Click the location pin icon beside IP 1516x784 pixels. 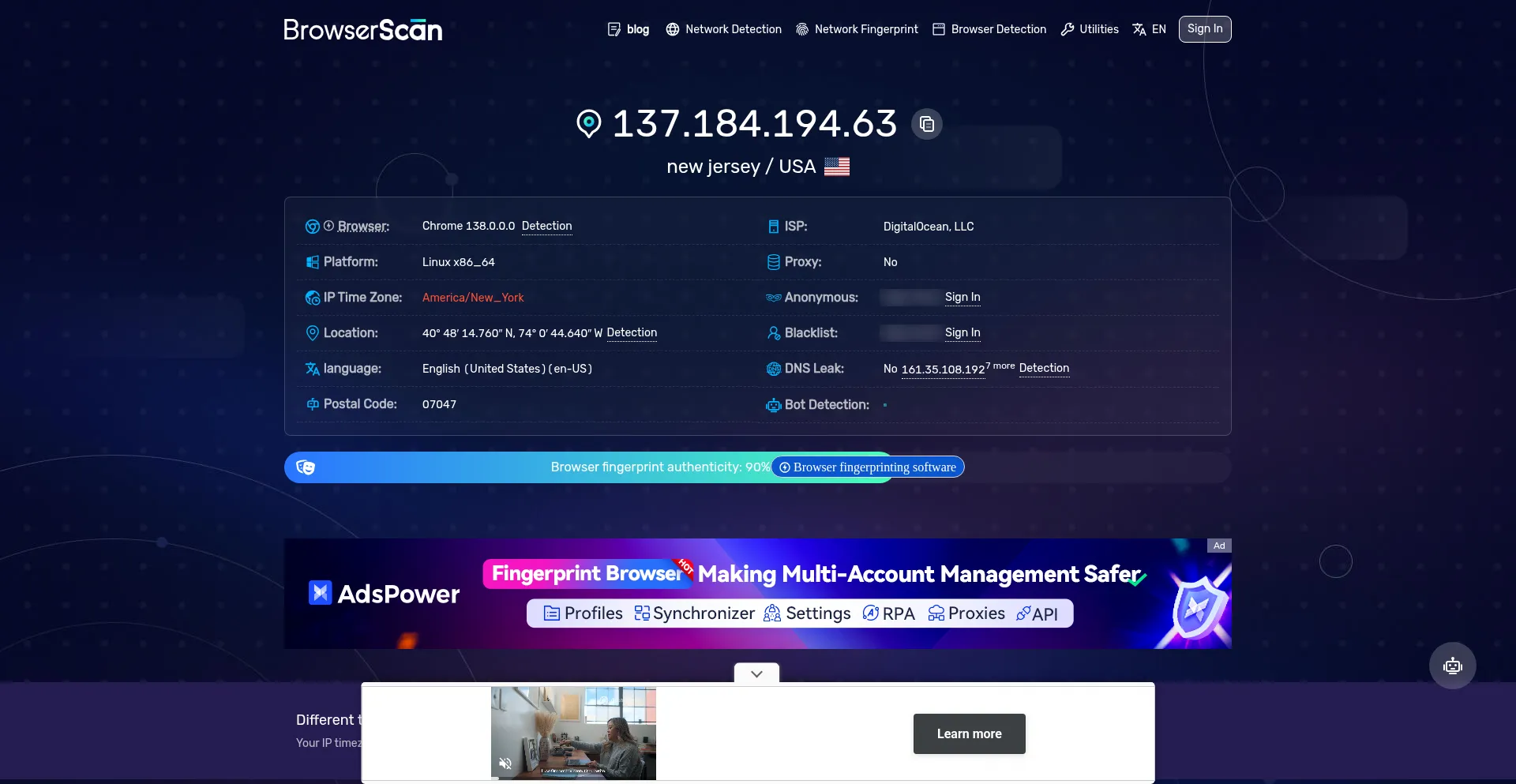click(588, 124)
